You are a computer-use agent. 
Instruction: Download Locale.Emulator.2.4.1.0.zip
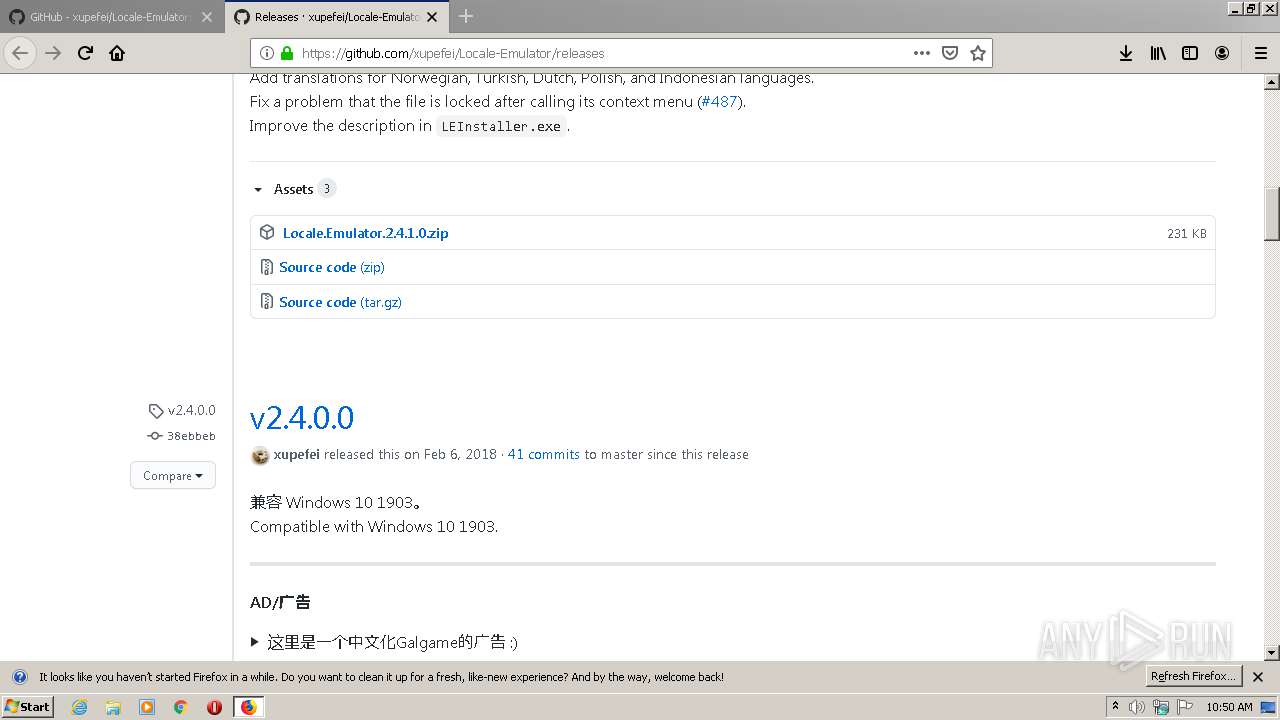[x=365, y=233]
